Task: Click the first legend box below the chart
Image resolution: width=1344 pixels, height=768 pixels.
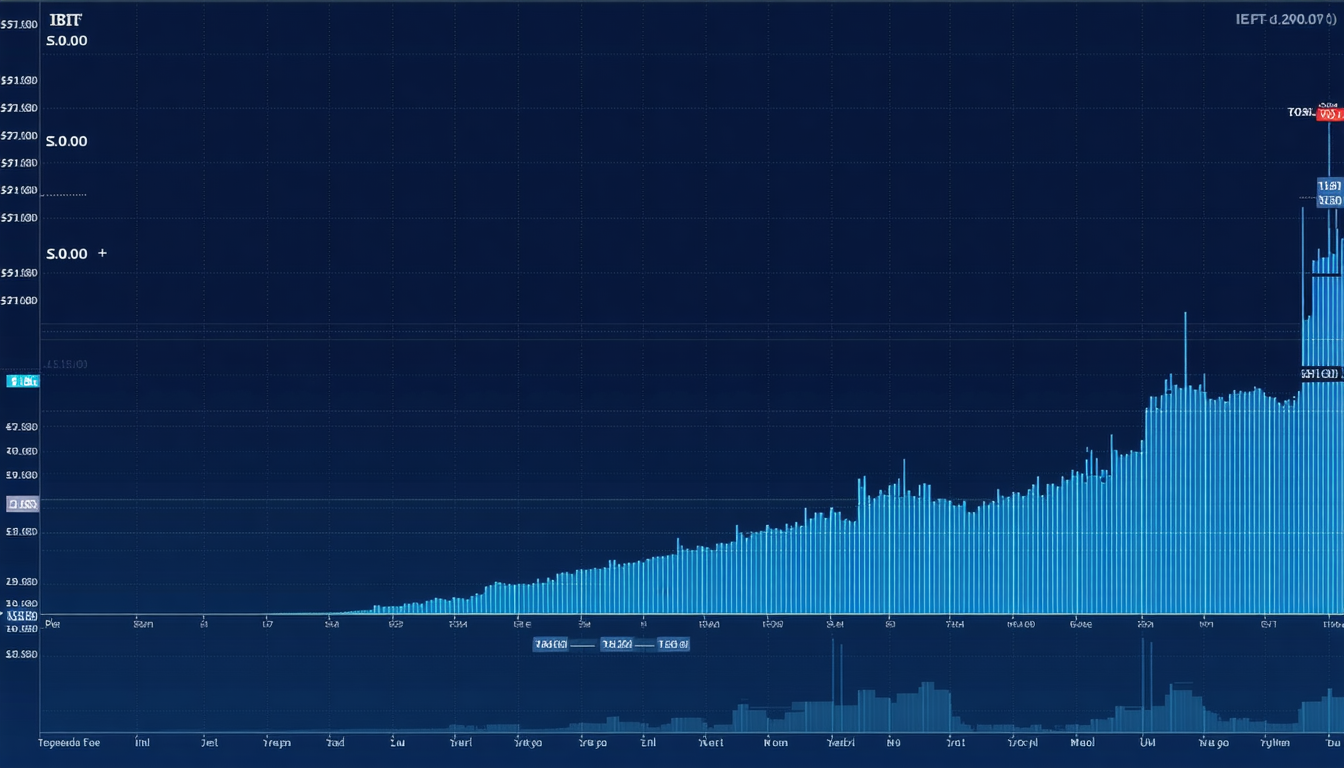Action: click(x=550, y=645)
